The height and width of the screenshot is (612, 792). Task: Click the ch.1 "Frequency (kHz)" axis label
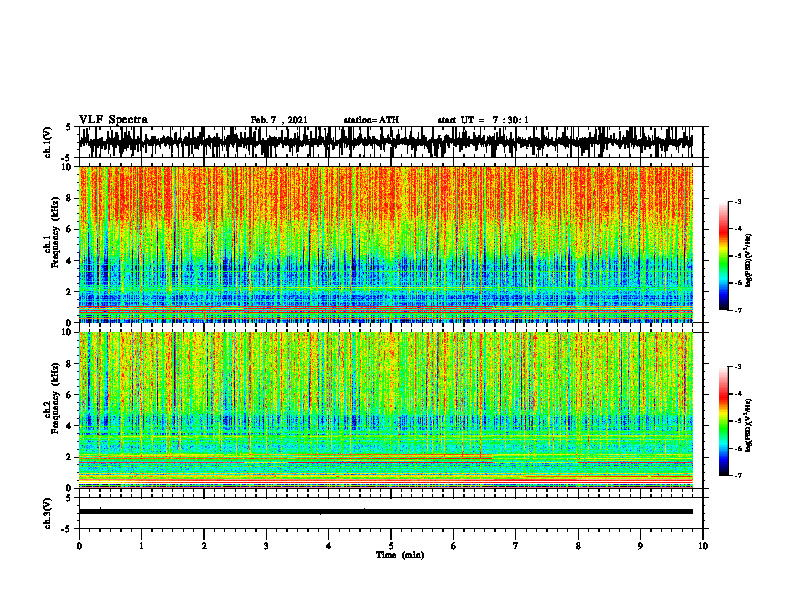tap(55, 232)
